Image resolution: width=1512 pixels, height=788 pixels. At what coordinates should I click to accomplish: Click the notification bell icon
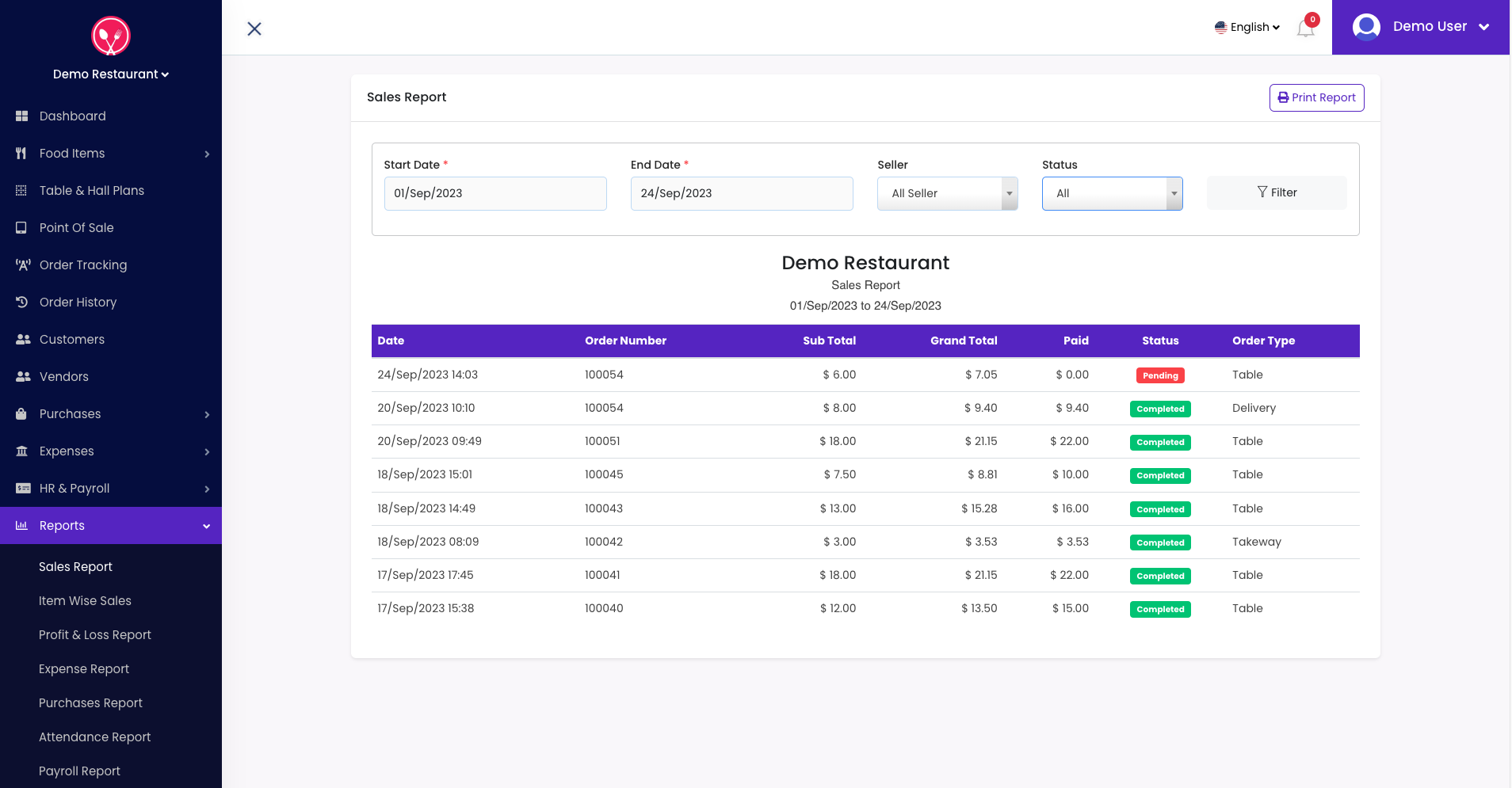(x=1304, y=28)
